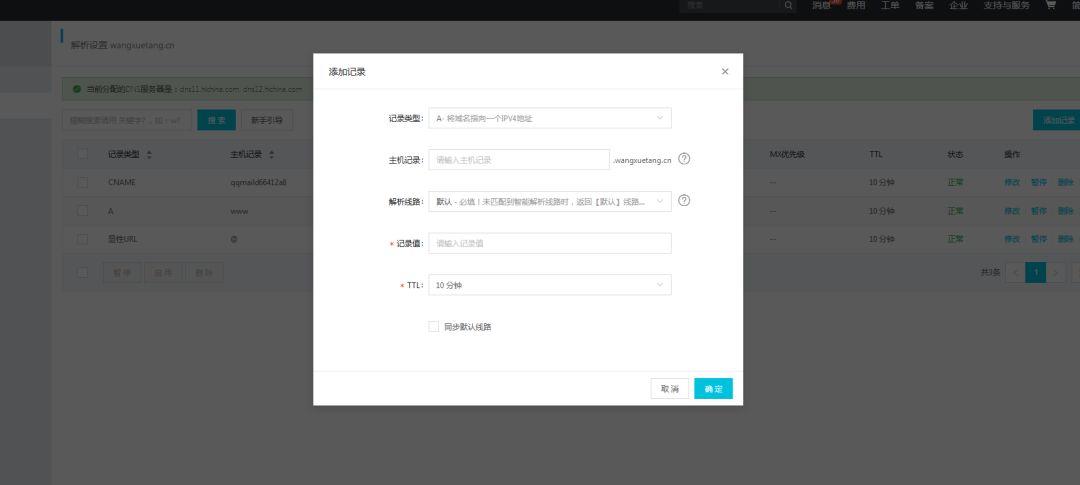
Task: Expand the 记录类型 dropdown
Action: 550,118
